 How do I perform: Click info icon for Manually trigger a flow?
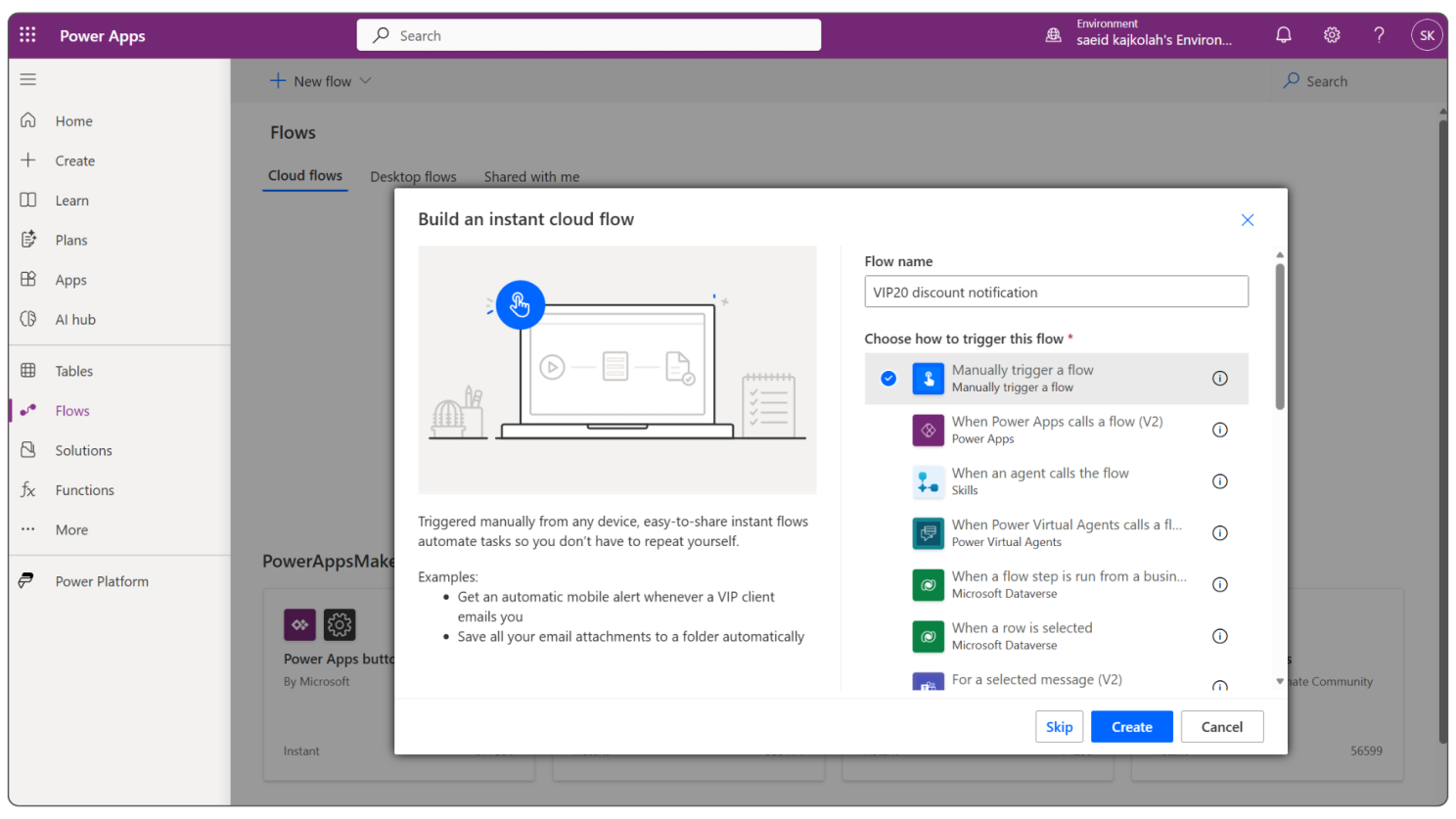click(x=1220, y=379)
